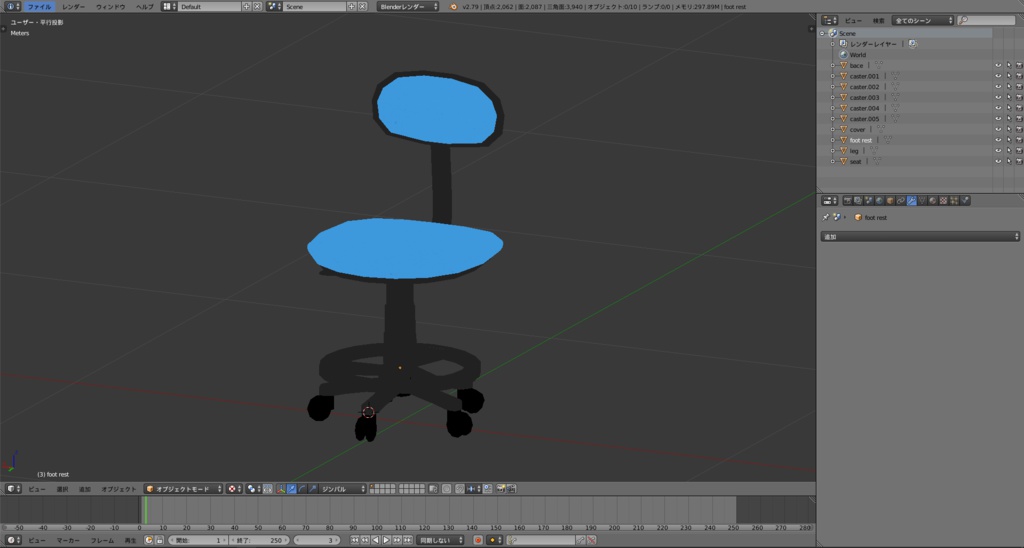
Task: Open the Window menu
Action: point(110,7)
